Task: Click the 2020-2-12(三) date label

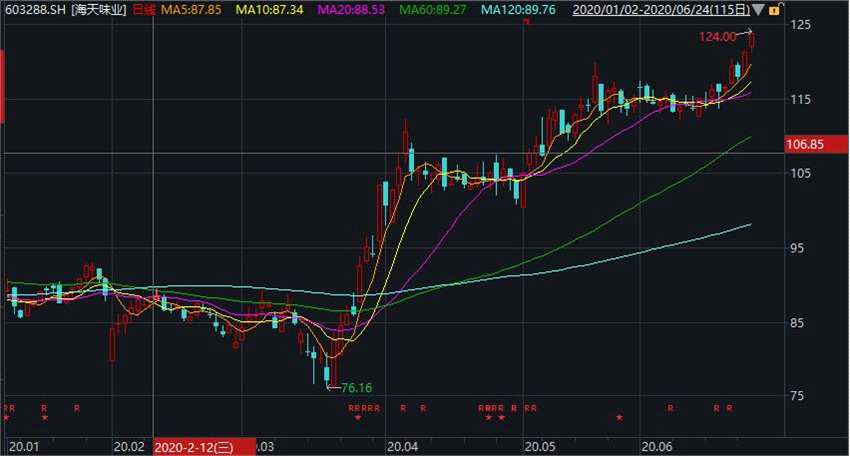Action: pyautogui.click(x=204, y=447)
